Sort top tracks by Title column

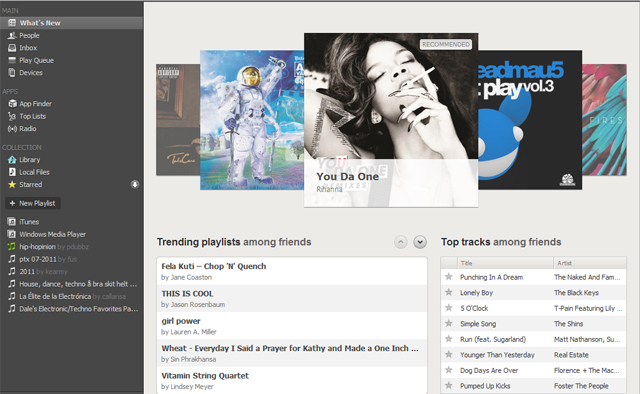coord(505,263)
